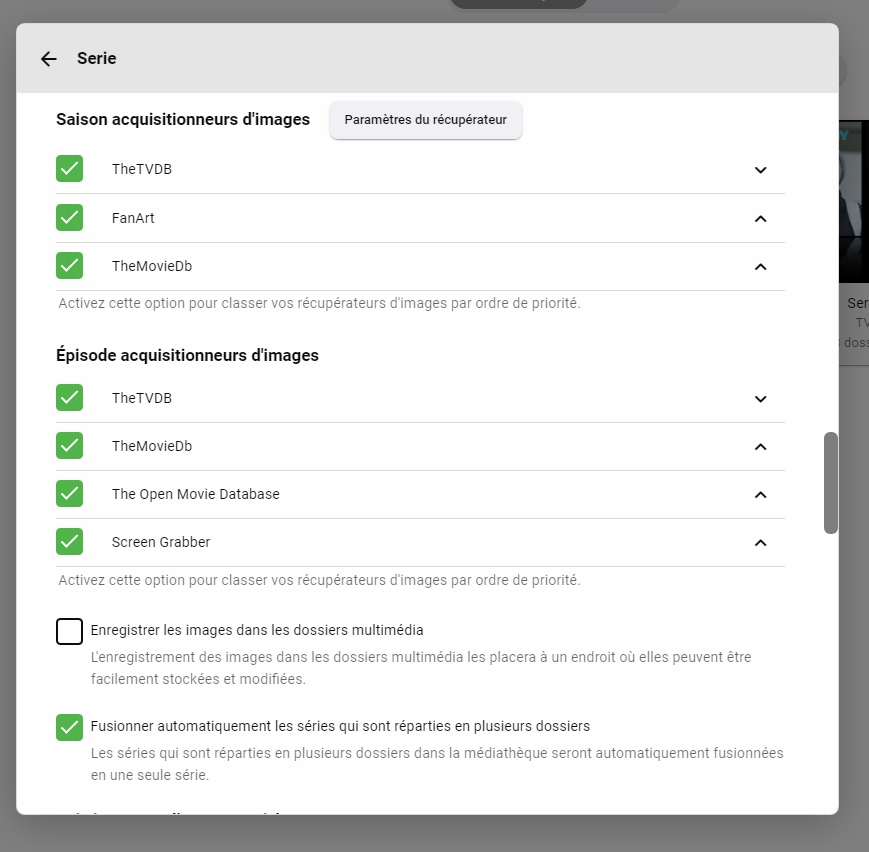
Task: Uncheck season TheTVDB image fetcher
Action: tap(70, 169)
